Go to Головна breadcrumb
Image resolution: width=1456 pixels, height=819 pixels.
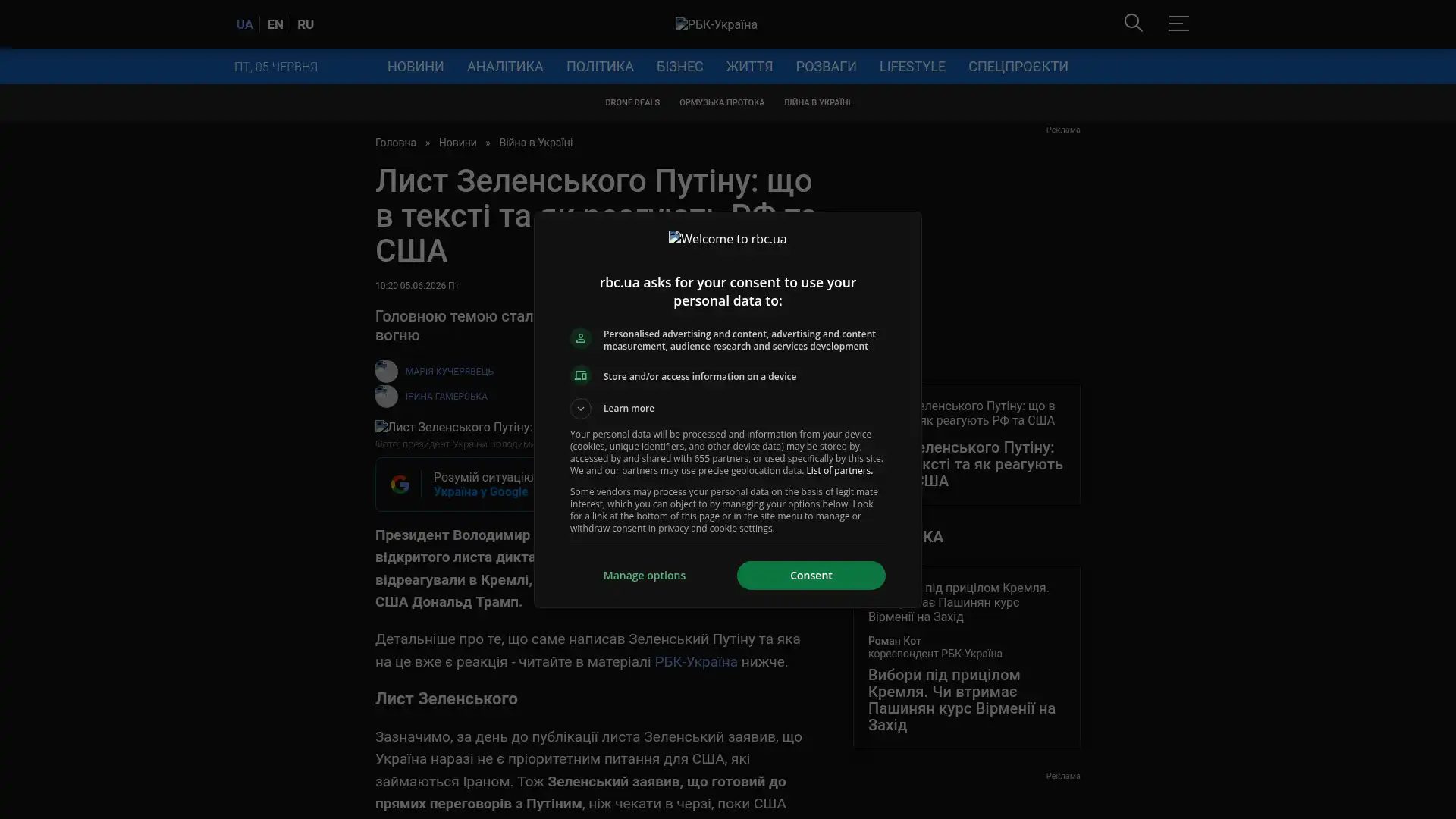point(396,143)
